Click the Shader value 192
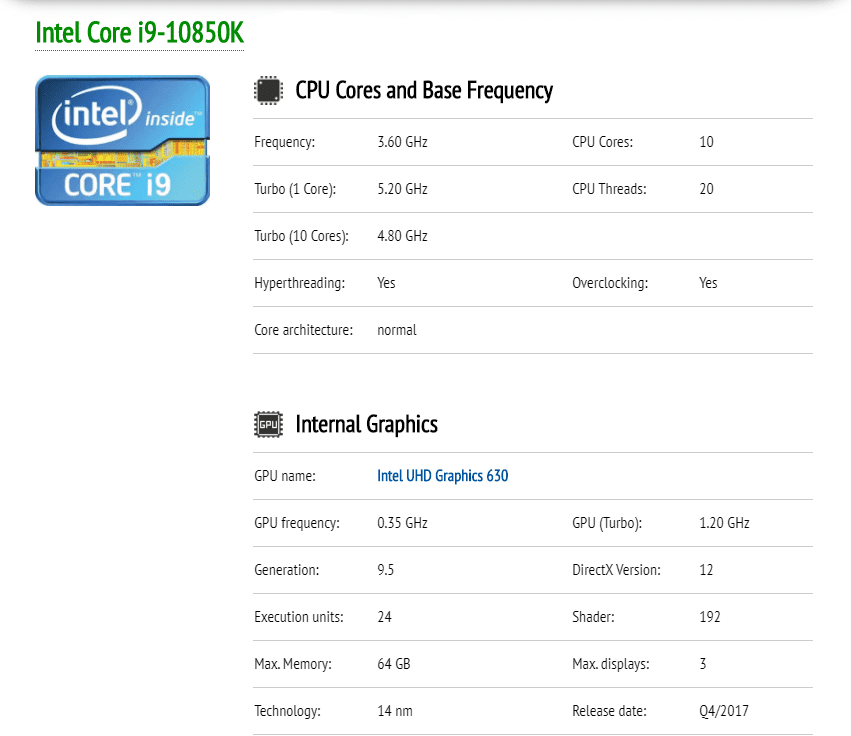The width and height of the screenshot is (851, 736). point(709,617)
